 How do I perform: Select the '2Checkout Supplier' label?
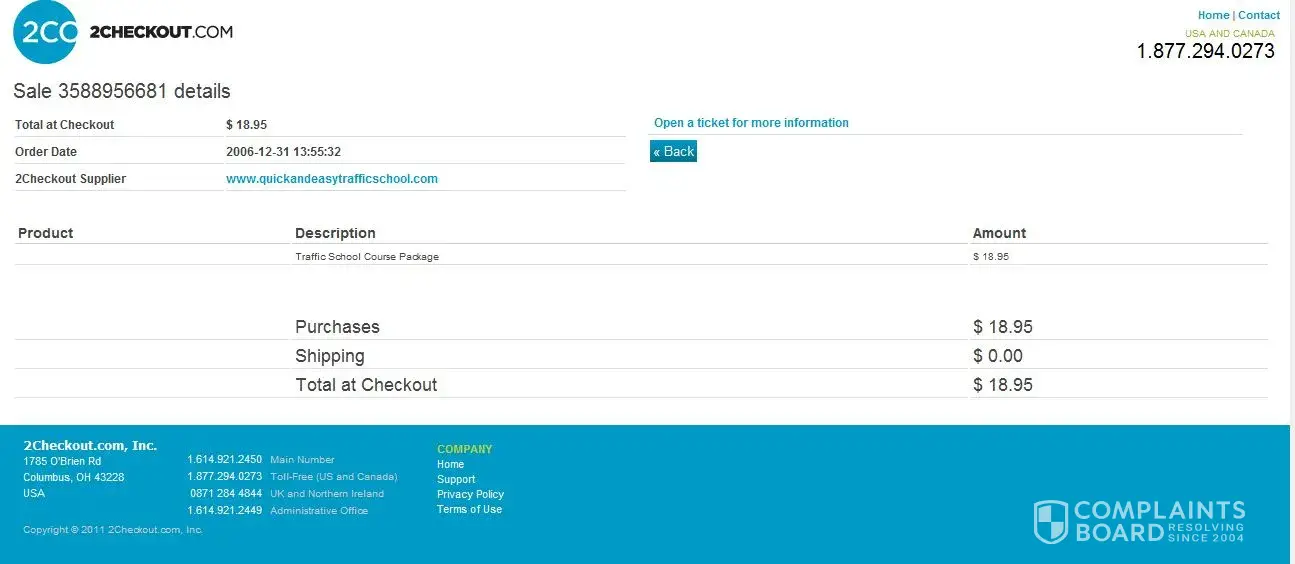[x=71, y=179]
